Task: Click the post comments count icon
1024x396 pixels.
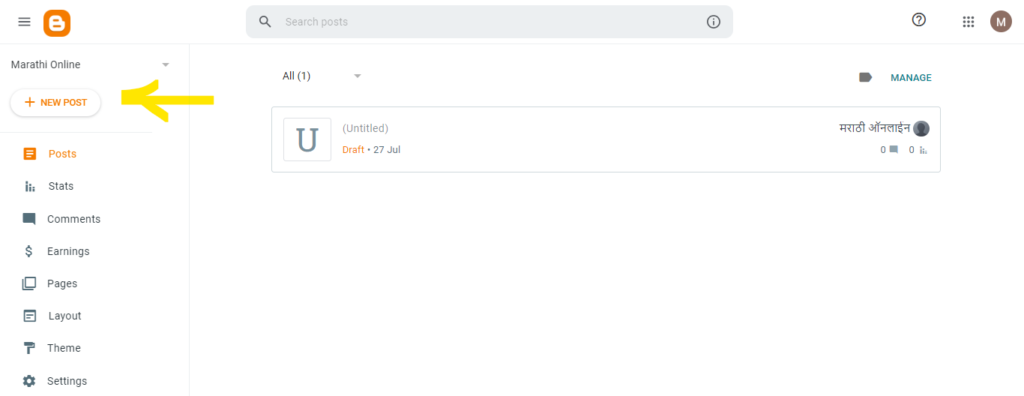Action: [x=893, y=150]
